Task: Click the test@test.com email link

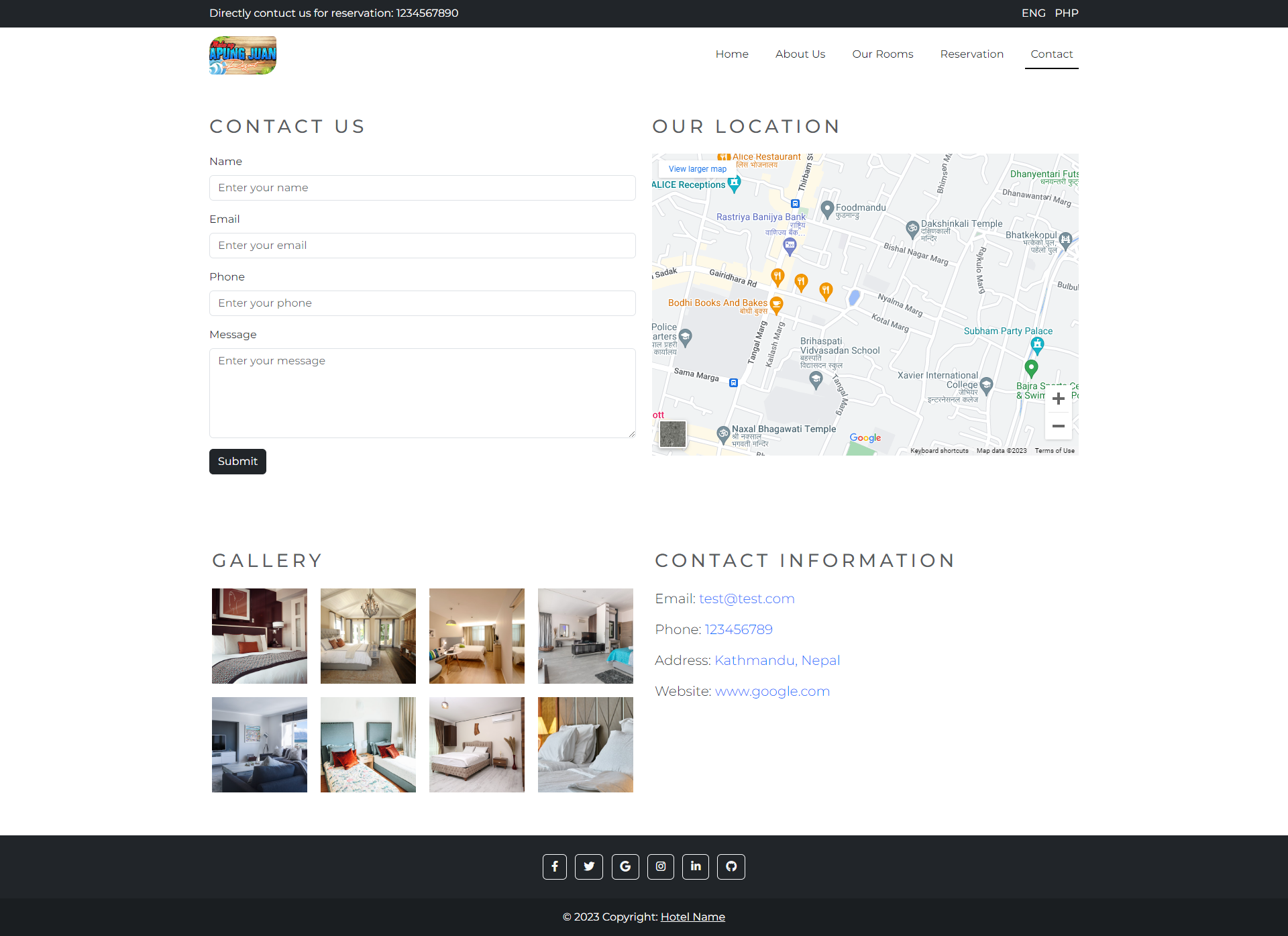Action: coord(747,599)
